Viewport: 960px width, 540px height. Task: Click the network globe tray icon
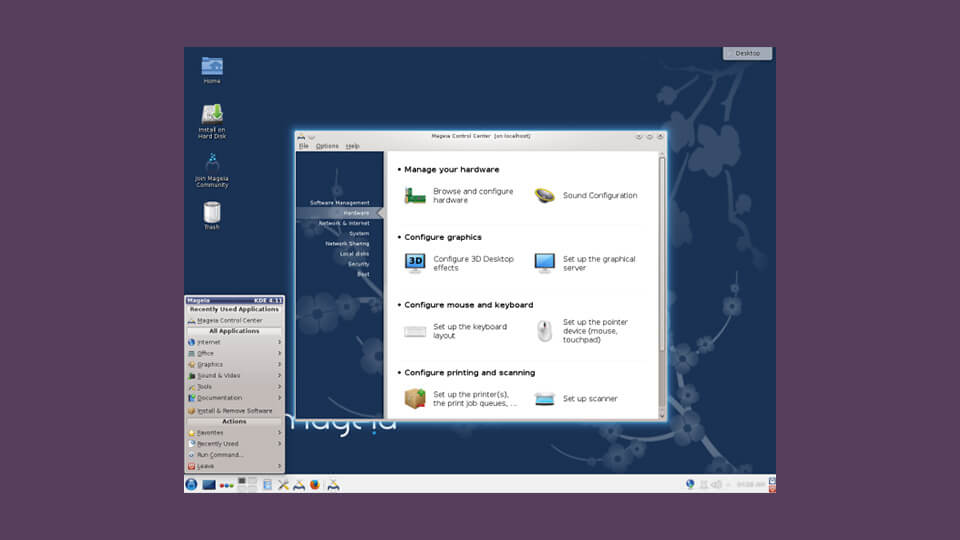tap(690, 484)
